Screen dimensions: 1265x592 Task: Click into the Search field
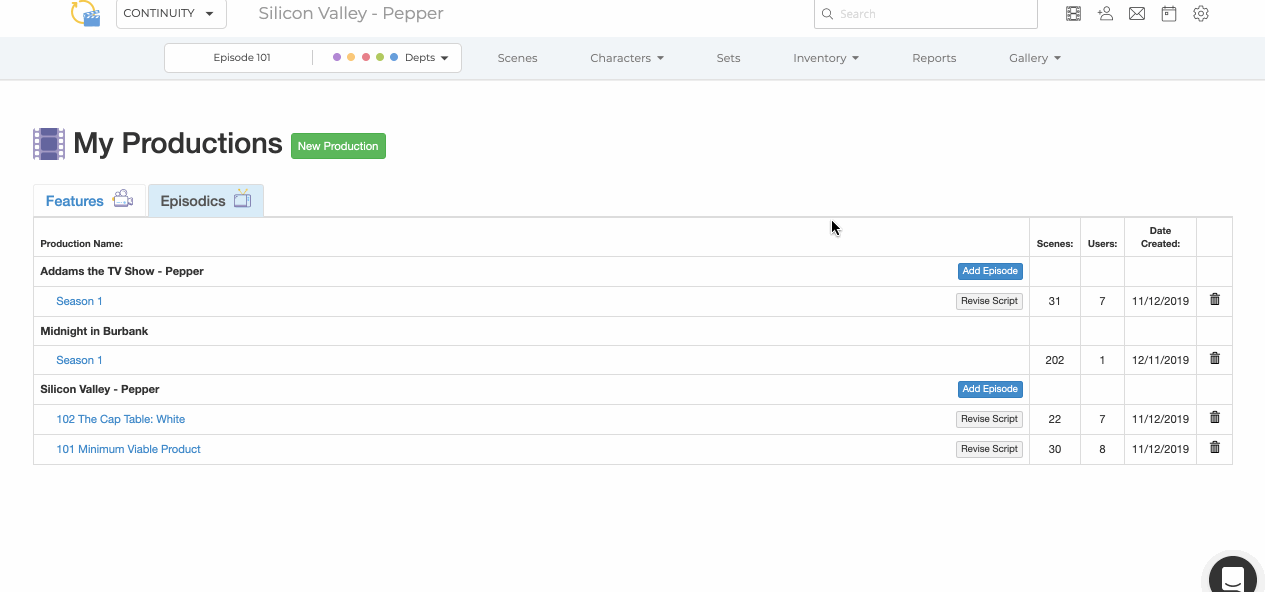pyautogui.click(x=926, y=14)
